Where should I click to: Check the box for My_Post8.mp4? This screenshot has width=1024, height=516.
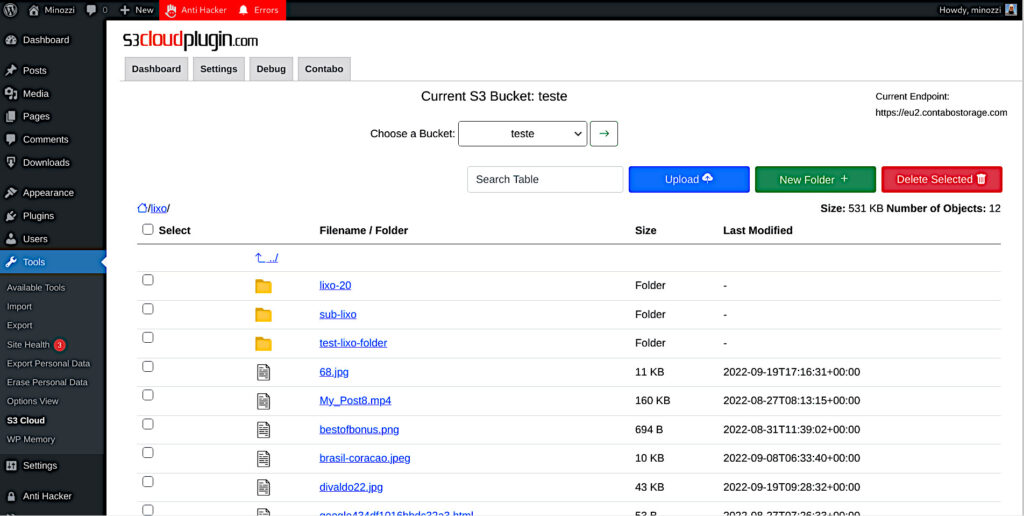tap(148, 395)
